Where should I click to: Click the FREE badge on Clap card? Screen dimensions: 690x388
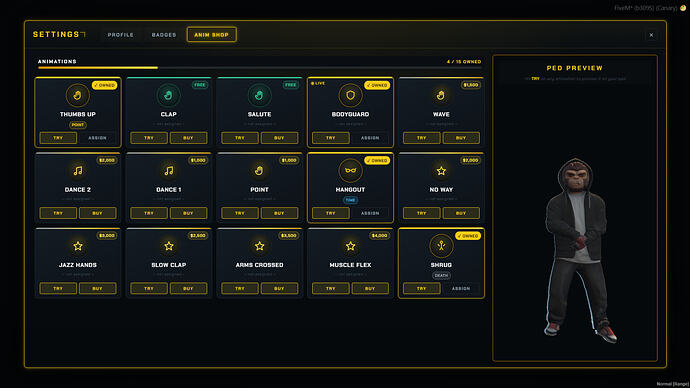[200, 85]
